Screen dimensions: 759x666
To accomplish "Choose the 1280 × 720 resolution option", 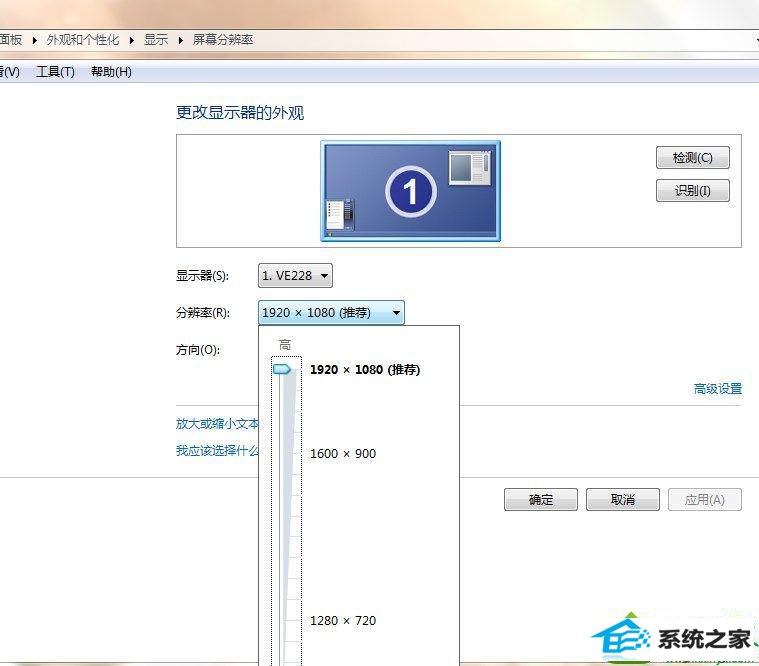I will [x=343, y=621].
